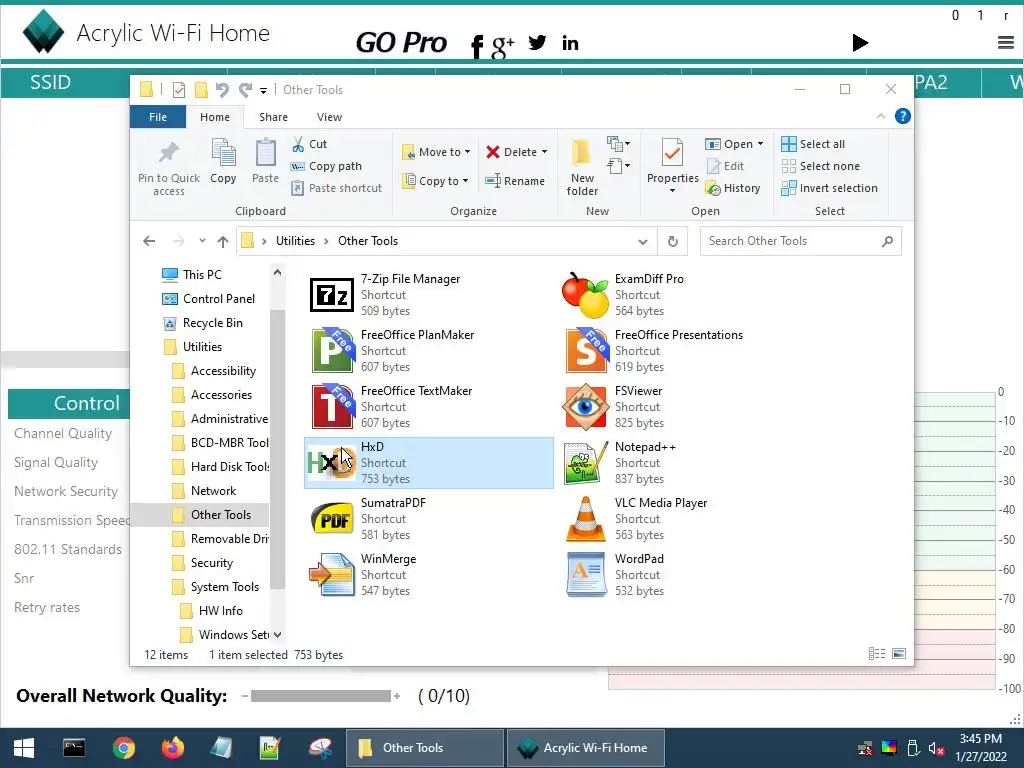This screenshot has width=1024, height=768.
Task: Refresh the Other Tools folder
Action: tap(673, 242)
